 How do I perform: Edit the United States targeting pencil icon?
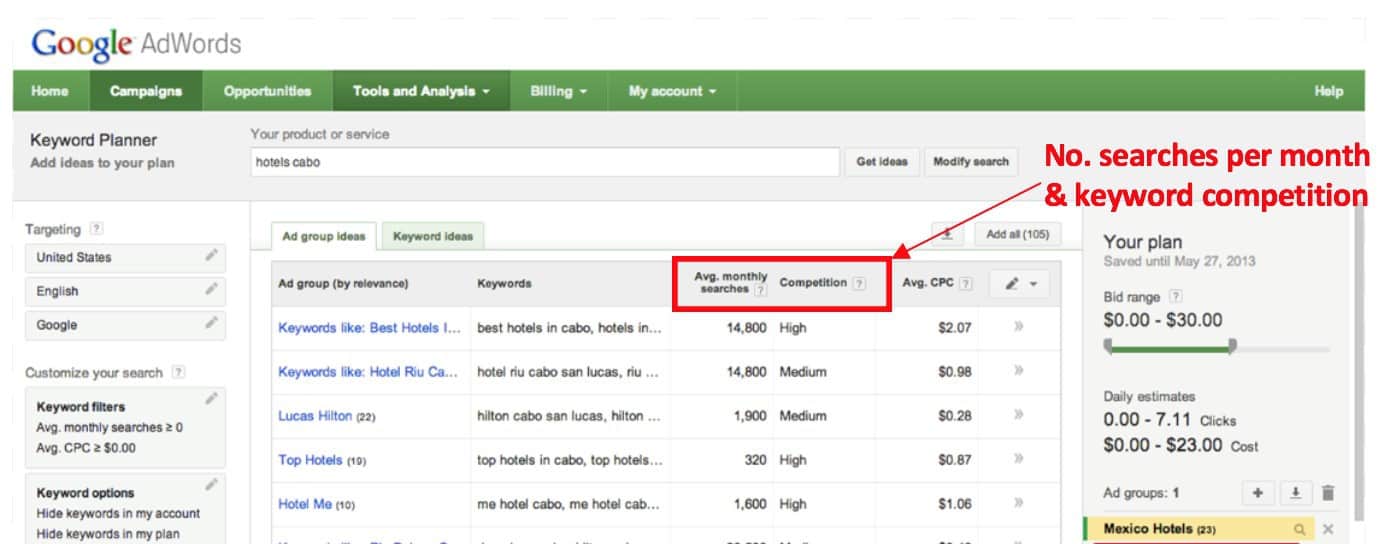pyautogui.click(x=211, y=256)
